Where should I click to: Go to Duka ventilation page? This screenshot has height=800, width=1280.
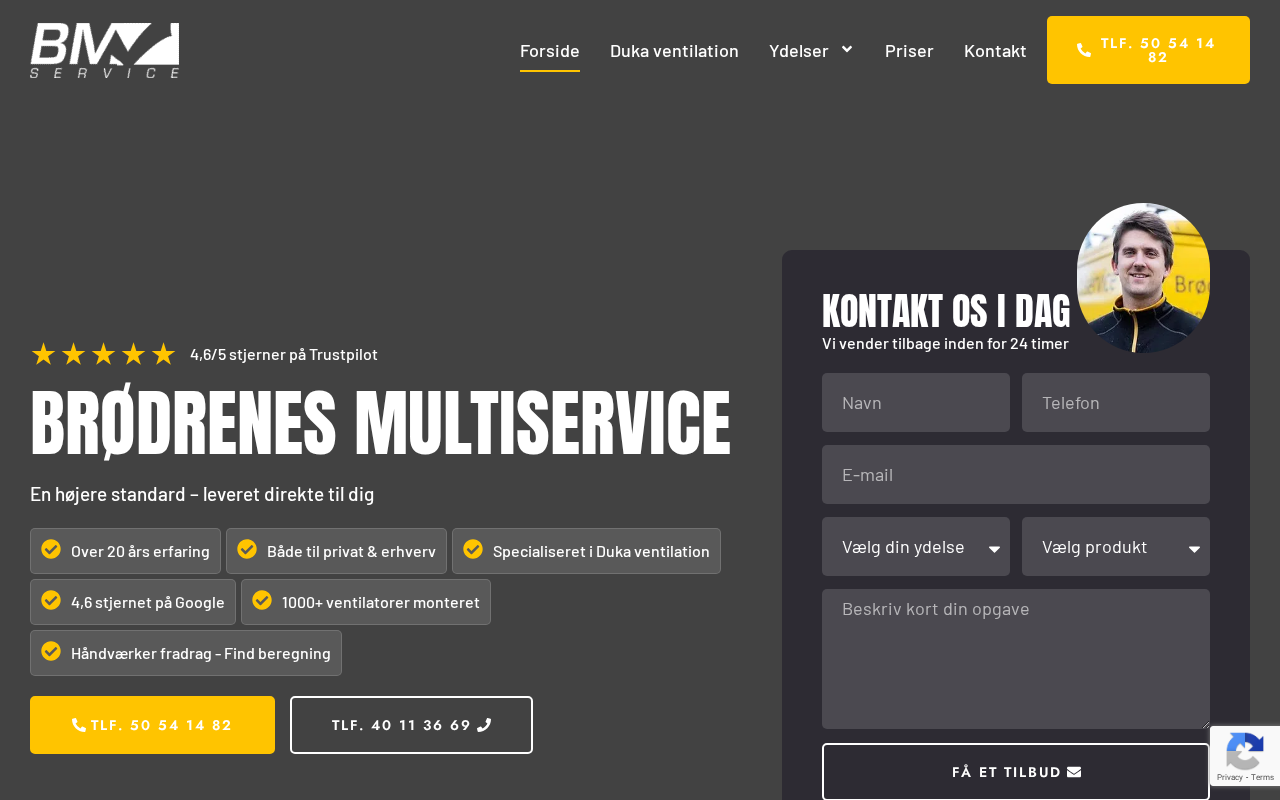coord(674,50)
